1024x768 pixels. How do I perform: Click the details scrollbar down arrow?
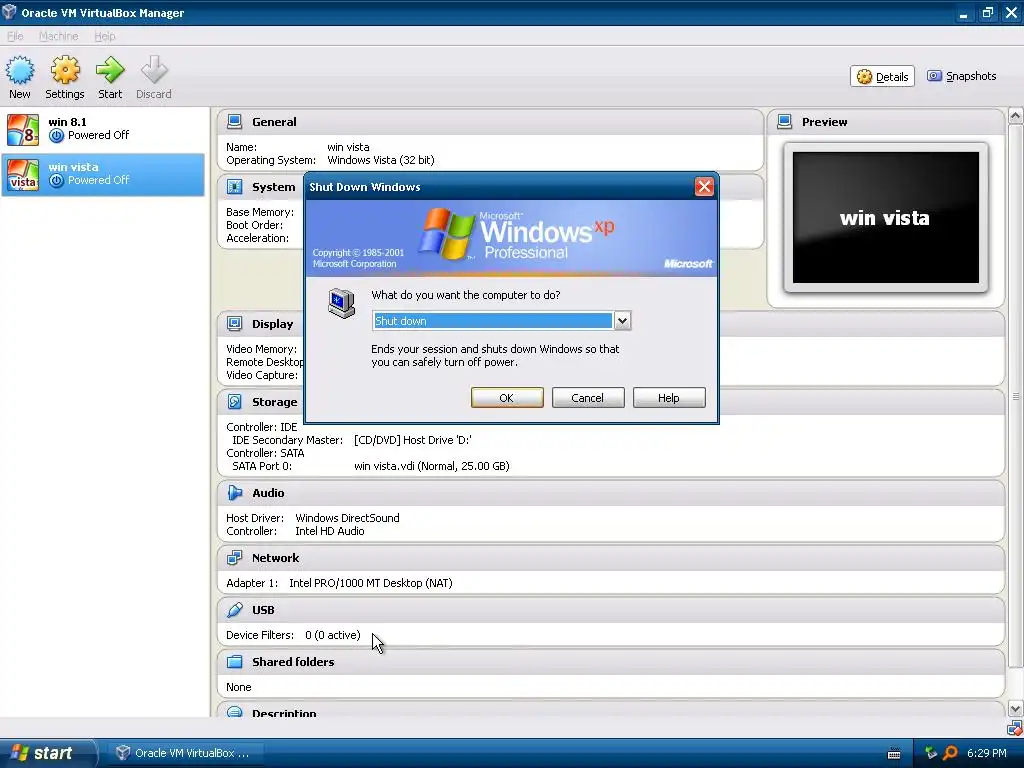(x=1016, y=709)
